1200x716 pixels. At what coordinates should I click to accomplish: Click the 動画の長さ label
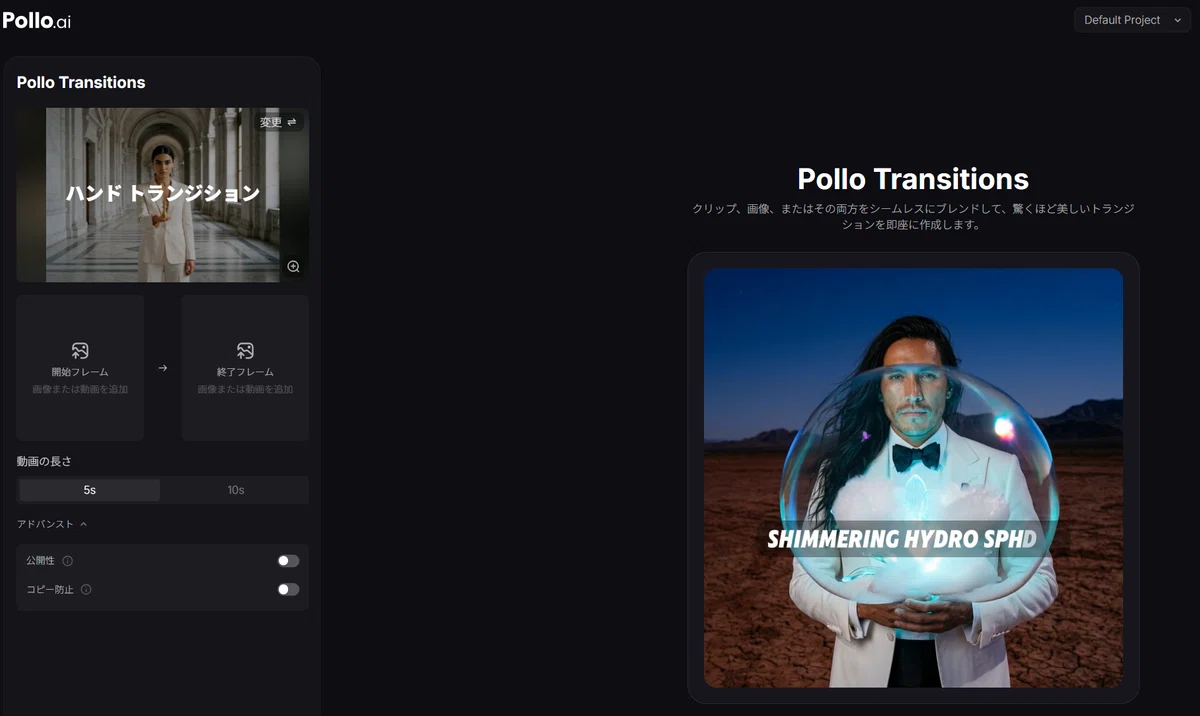coord(44,461)
